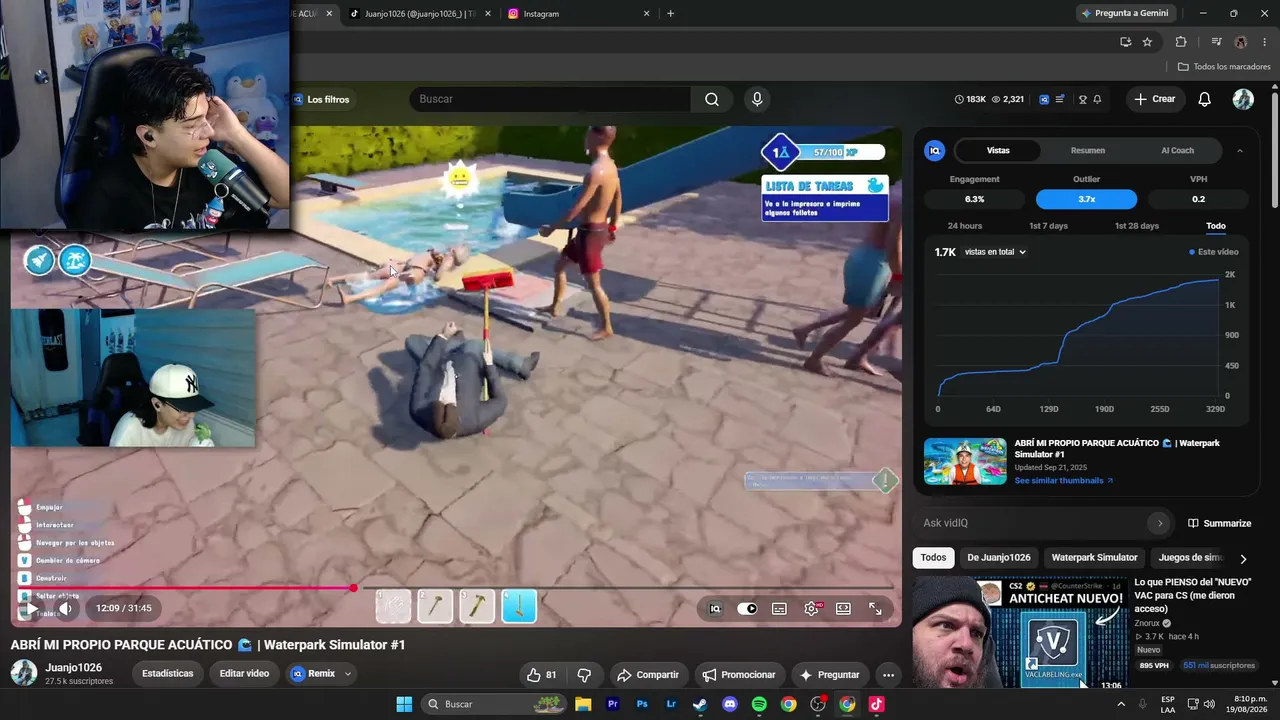
Task: Click the Compartir share button
Action: 648,675
